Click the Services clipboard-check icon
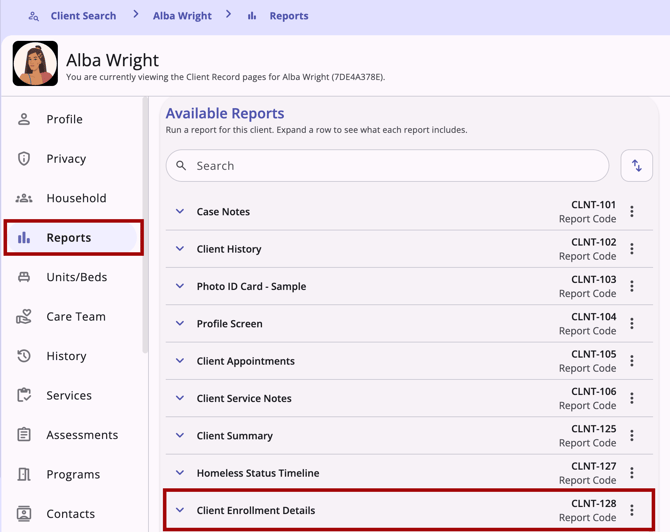 [24, 395]
